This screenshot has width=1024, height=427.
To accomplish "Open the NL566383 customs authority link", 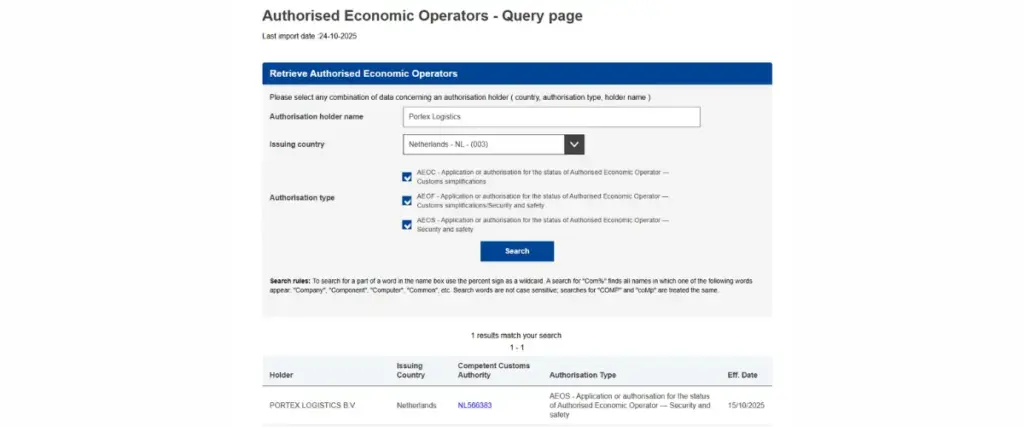I will pyautogui.click(x=474, y=405).
